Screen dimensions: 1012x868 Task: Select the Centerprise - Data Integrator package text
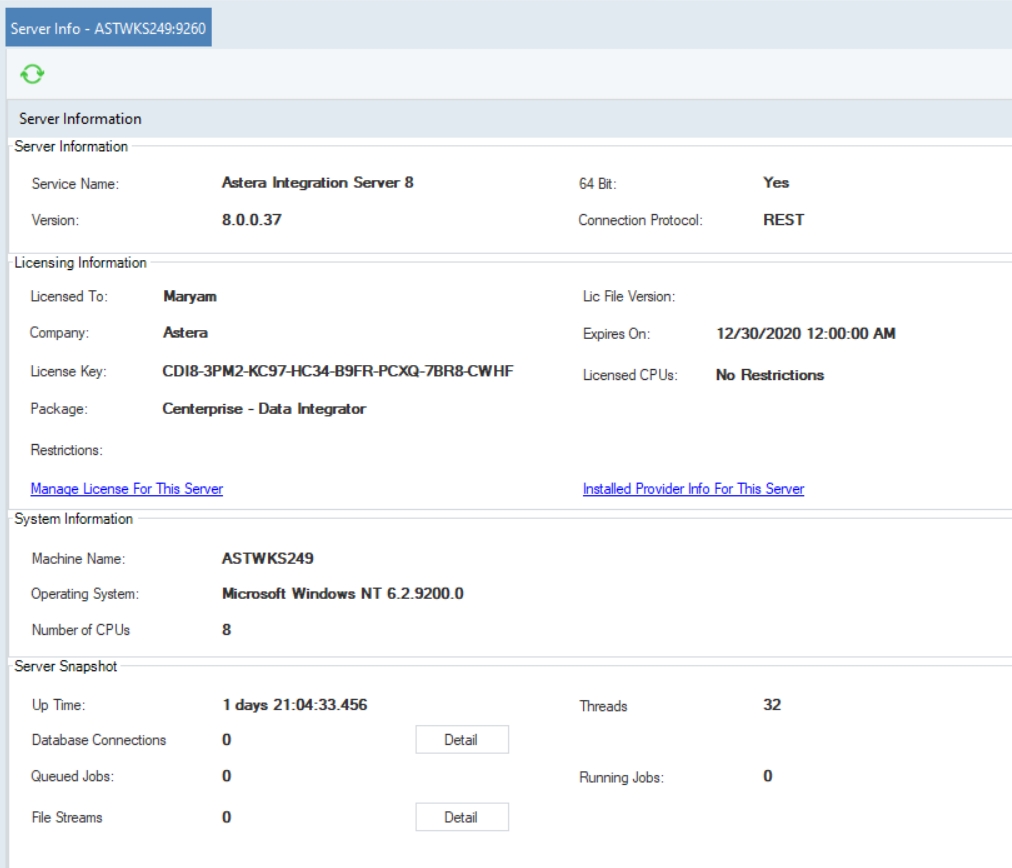coord(264,409)
